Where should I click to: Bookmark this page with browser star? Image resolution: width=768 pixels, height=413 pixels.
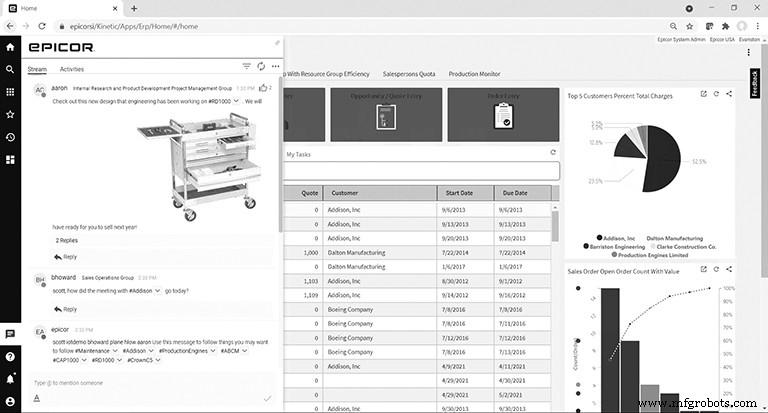[x=690, y=26]
